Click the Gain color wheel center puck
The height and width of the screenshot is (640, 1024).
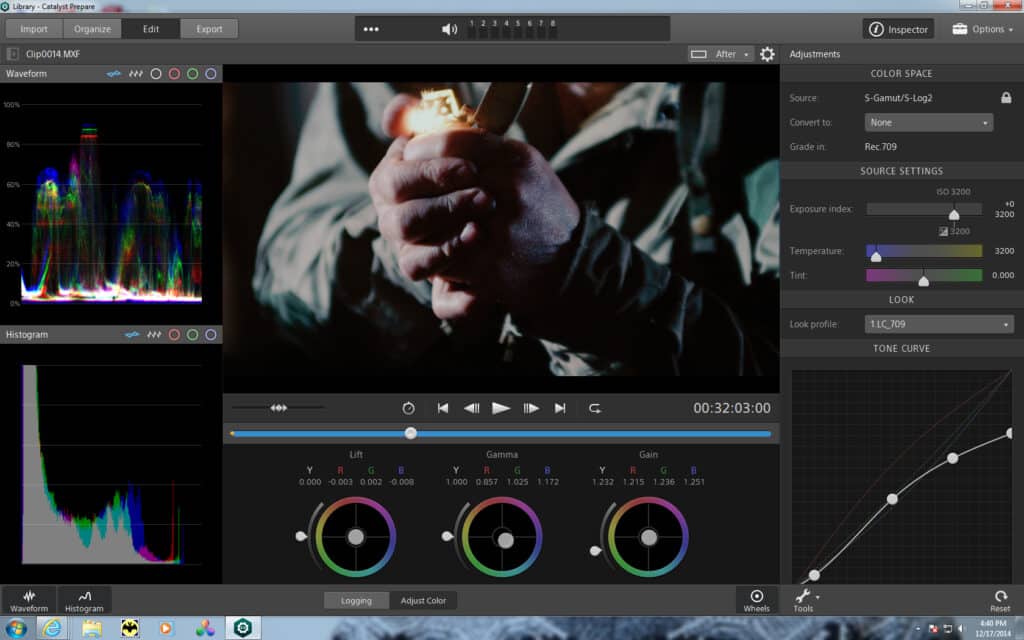click(648, 537)
